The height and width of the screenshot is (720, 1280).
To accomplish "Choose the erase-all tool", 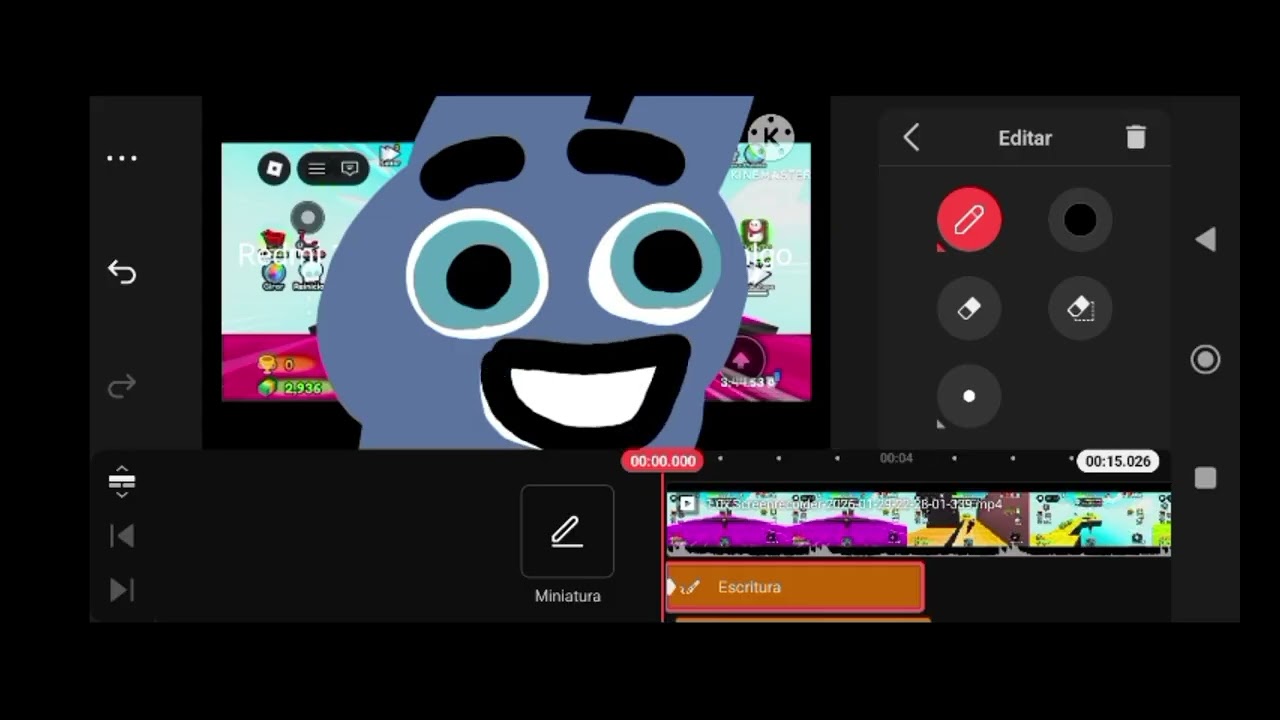I will point(1080,309).
